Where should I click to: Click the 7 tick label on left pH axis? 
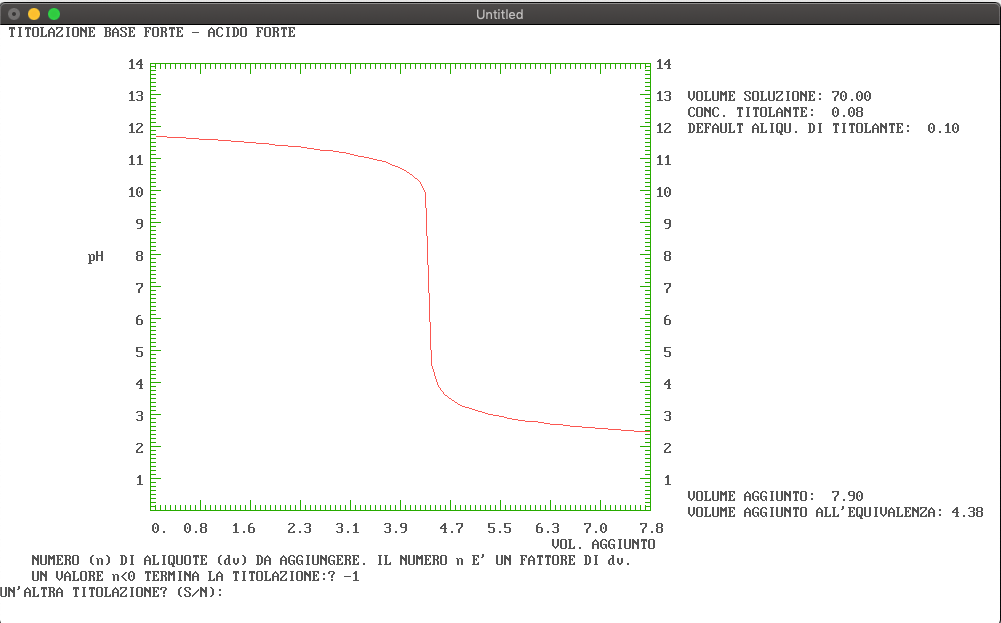tap(139, 288)
